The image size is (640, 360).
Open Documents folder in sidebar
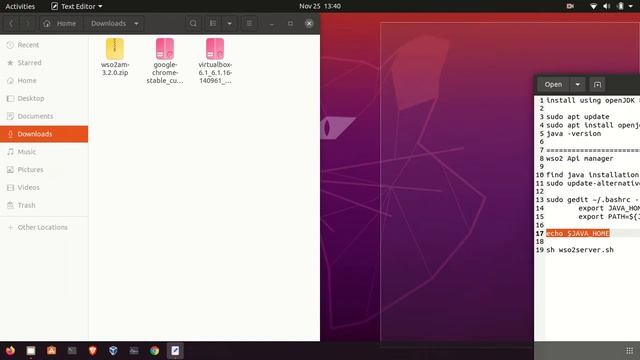44,116
